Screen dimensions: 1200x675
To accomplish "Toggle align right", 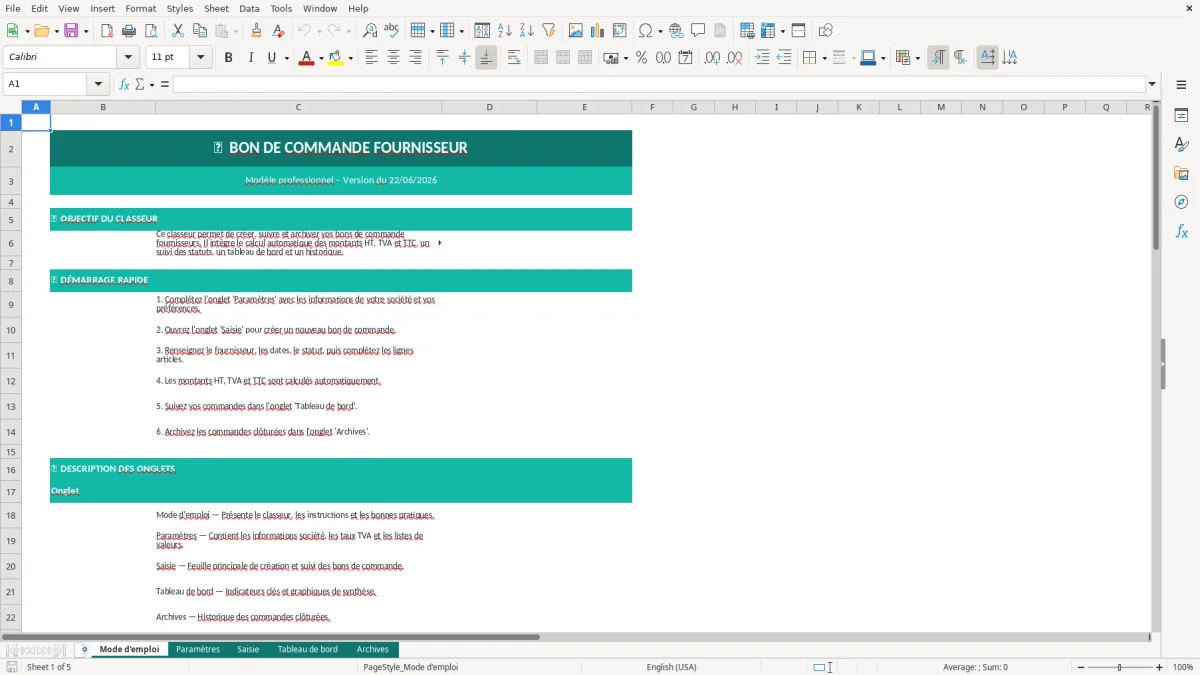I will pyautogui.click(x=415, y=58).
